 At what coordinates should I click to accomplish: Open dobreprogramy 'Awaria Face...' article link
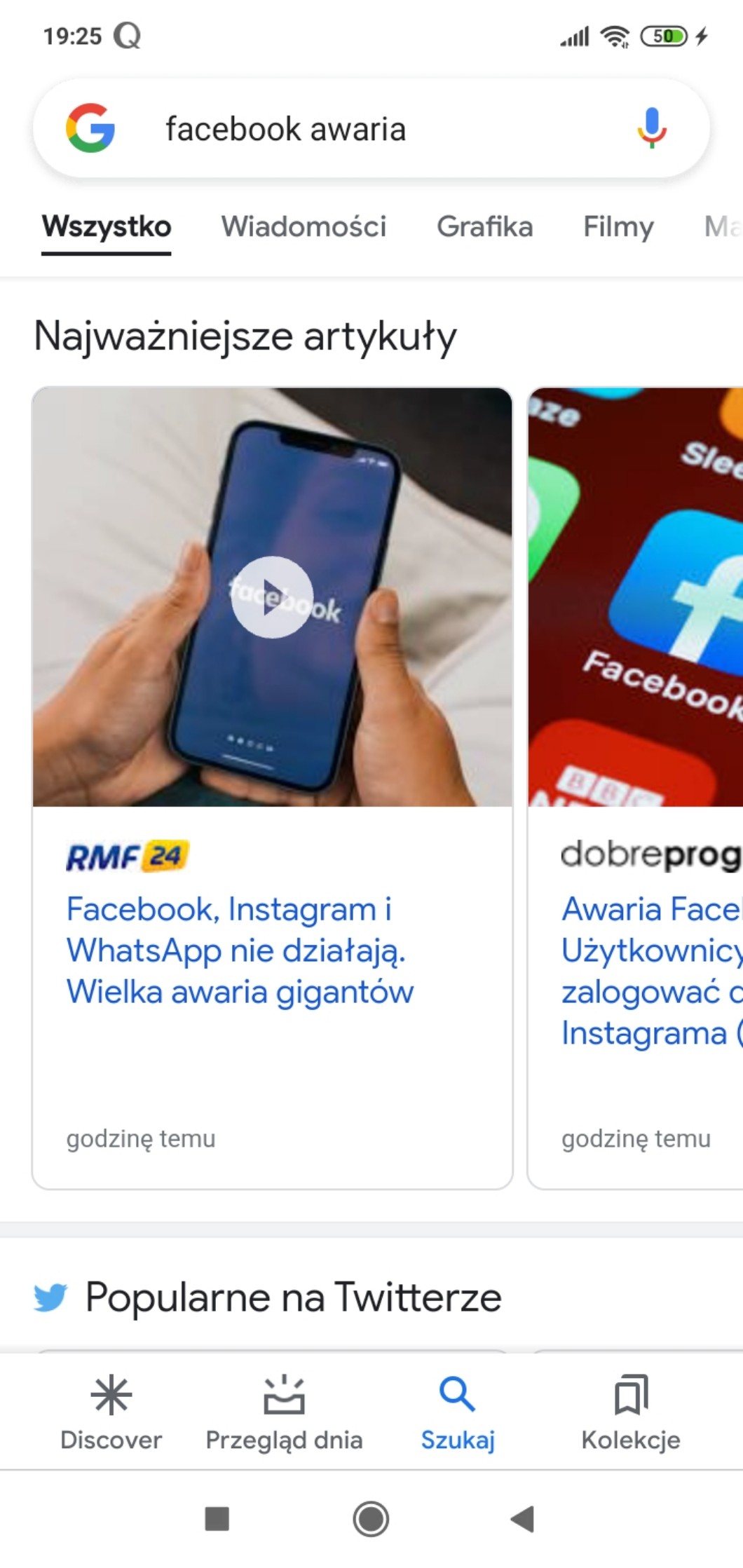coord(652,971)
